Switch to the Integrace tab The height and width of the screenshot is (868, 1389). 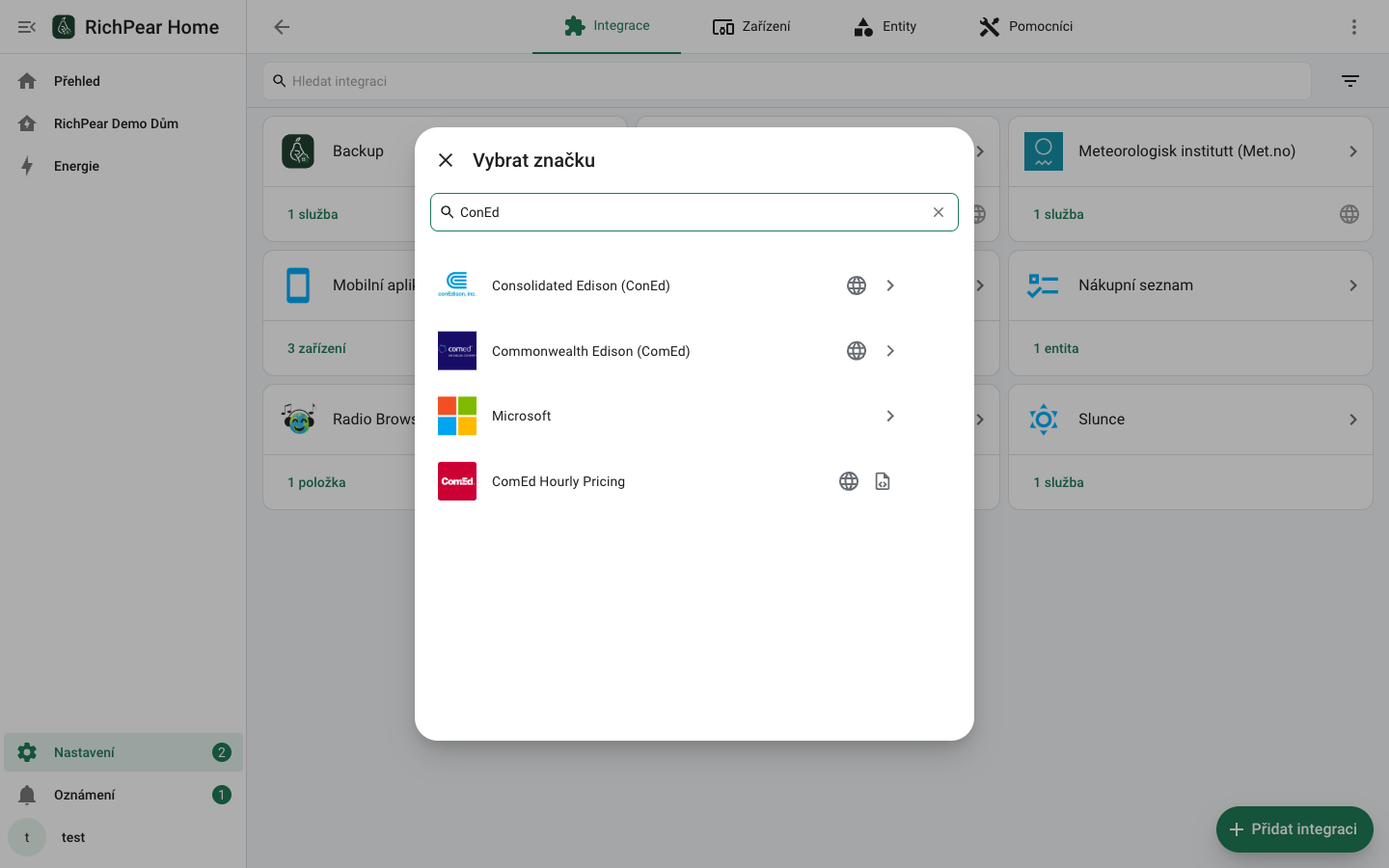pos(607,26)
